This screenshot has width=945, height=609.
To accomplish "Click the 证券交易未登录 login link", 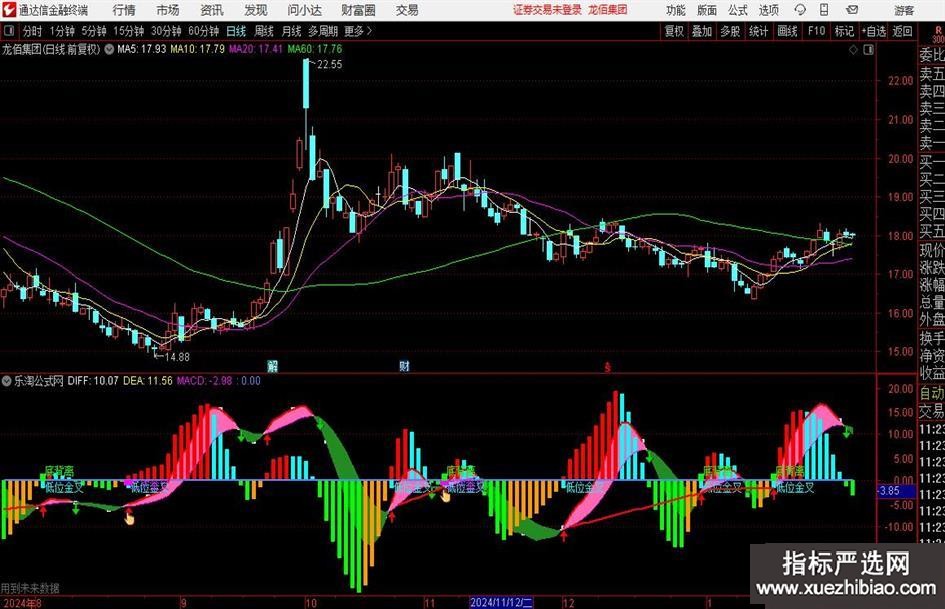I will [546, 10].
